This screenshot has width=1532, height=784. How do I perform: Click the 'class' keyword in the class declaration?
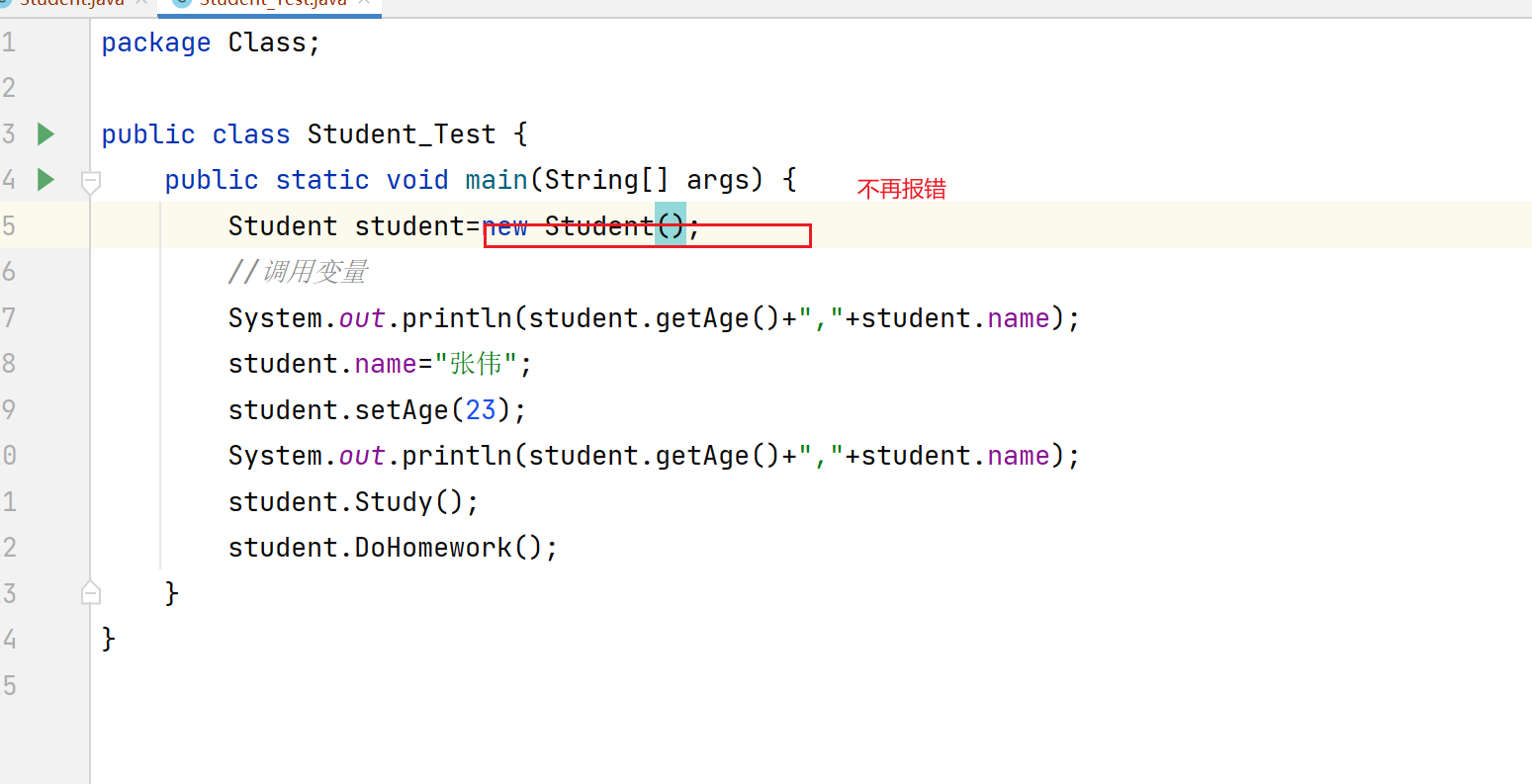click(x=251, y=134)
